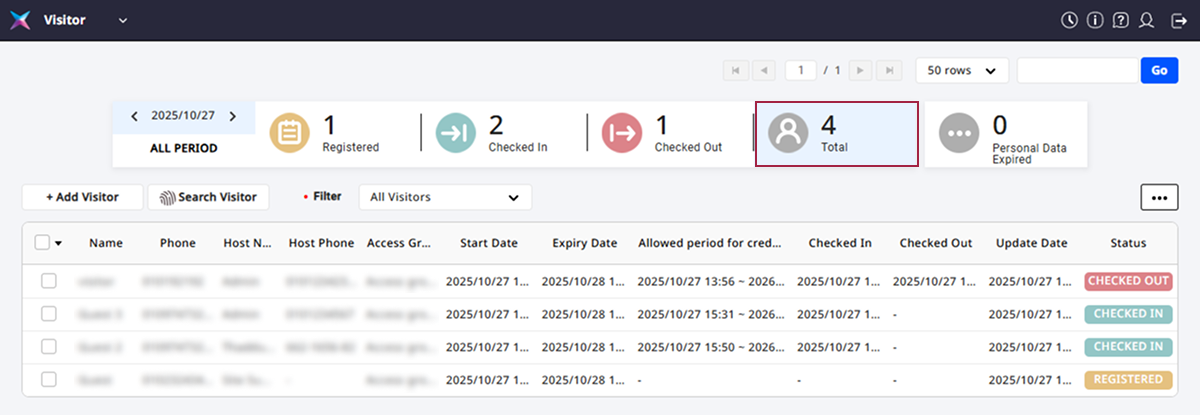Open the user profile icon

(x=1147, y=20)
